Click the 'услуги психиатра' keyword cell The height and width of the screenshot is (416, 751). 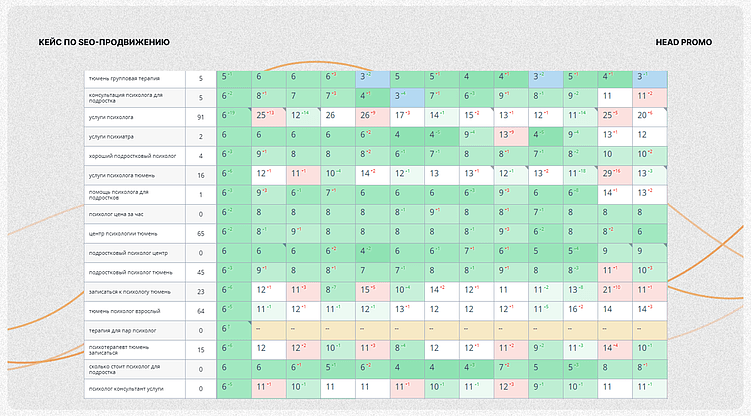(x=111, y=136)
